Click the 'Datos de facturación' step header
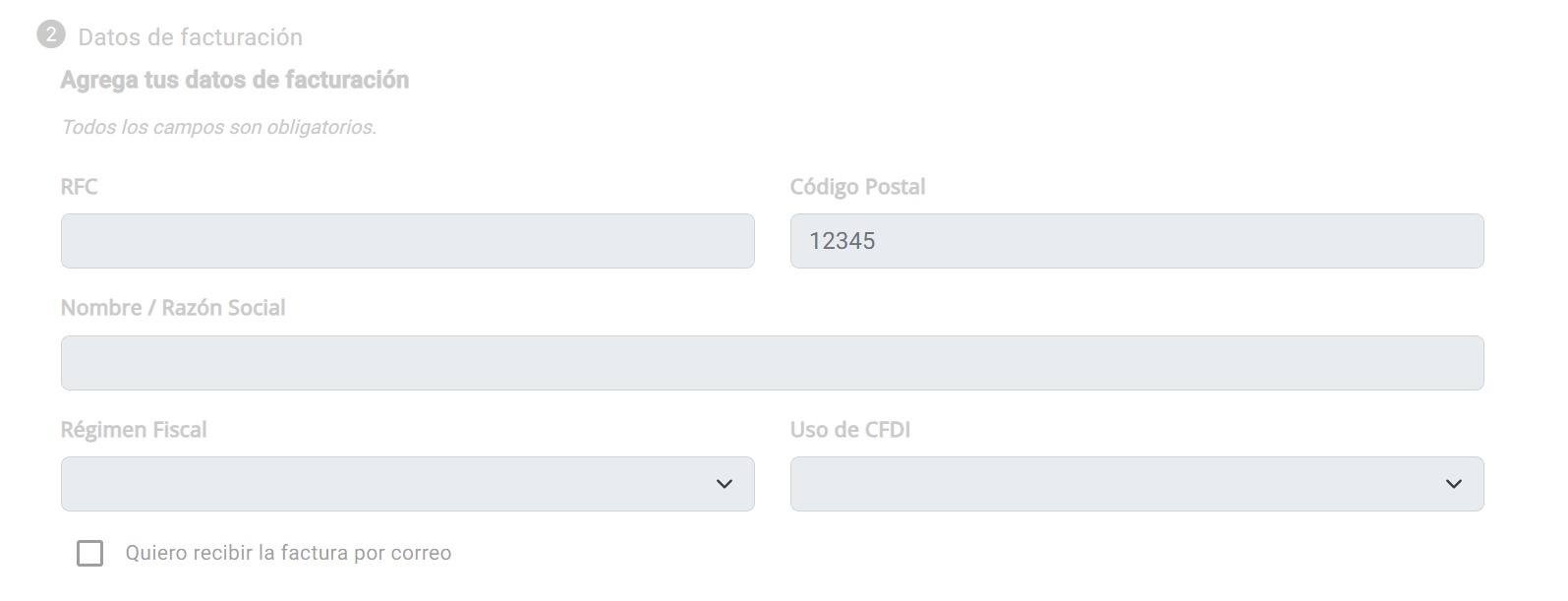This screenshot has width=1568, height=601. (x=190, y=37)
